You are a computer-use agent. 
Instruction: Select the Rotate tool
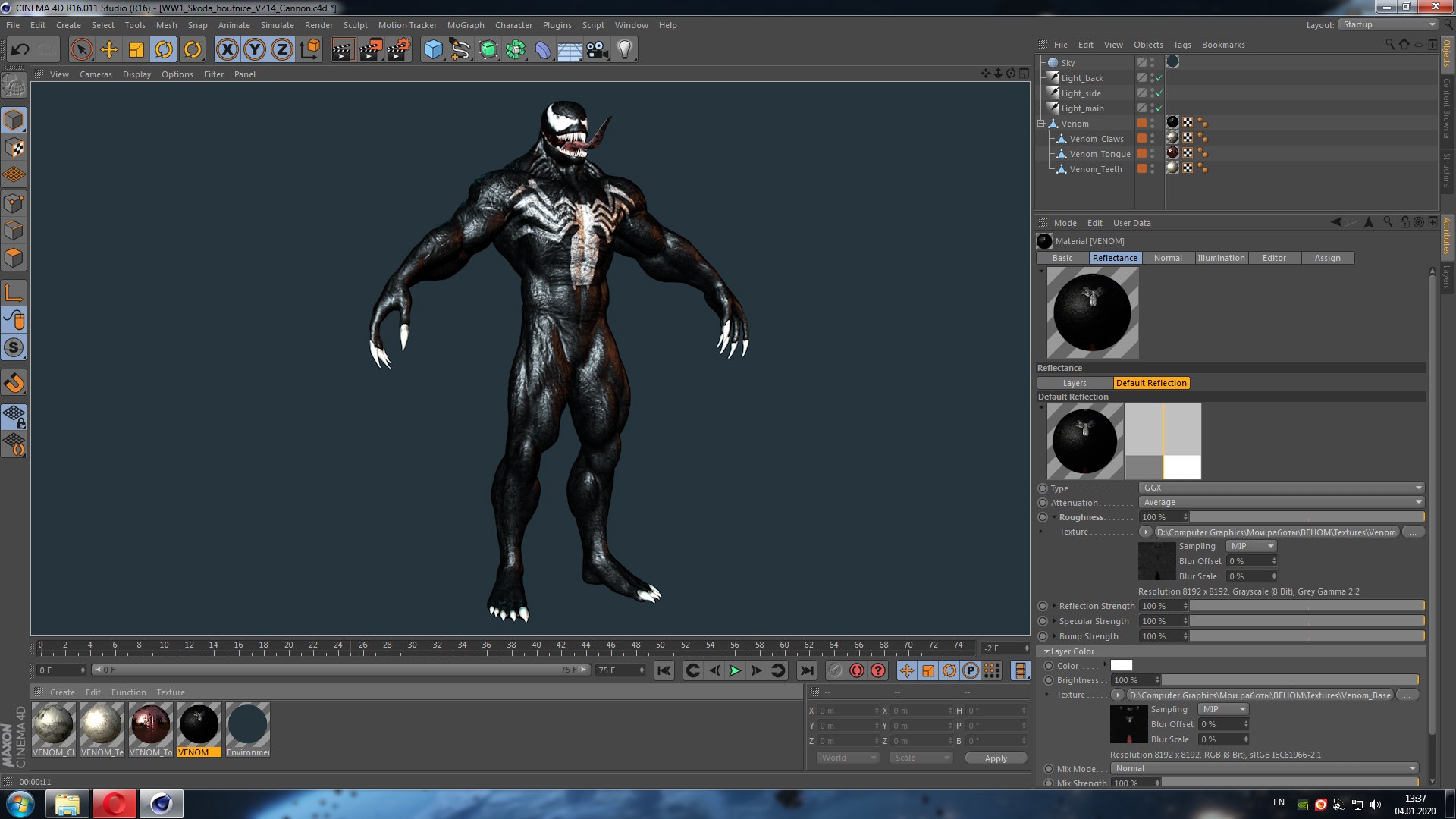point(164,50)
